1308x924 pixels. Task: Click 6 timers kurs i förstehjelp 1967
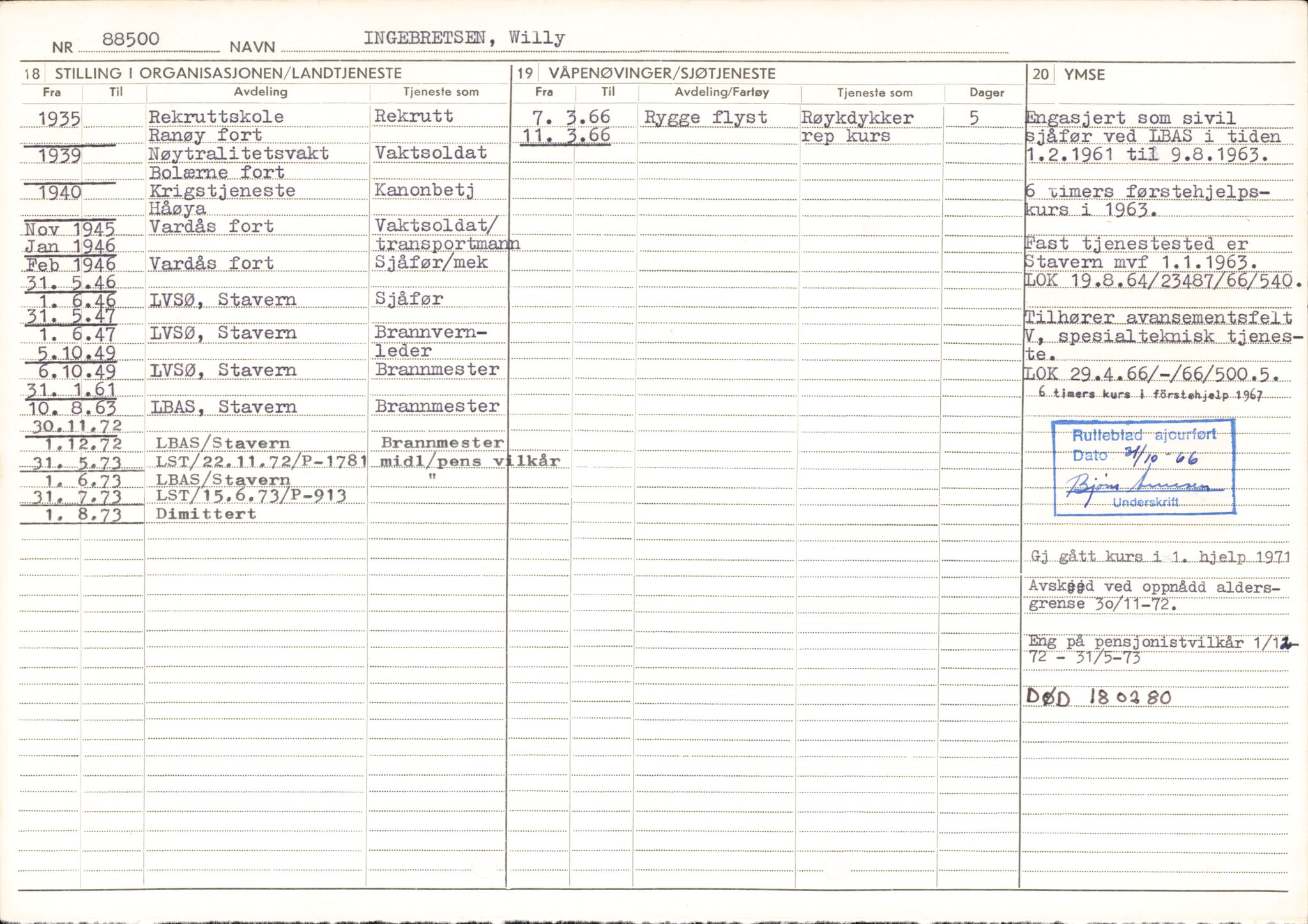tap(1150, 394)
